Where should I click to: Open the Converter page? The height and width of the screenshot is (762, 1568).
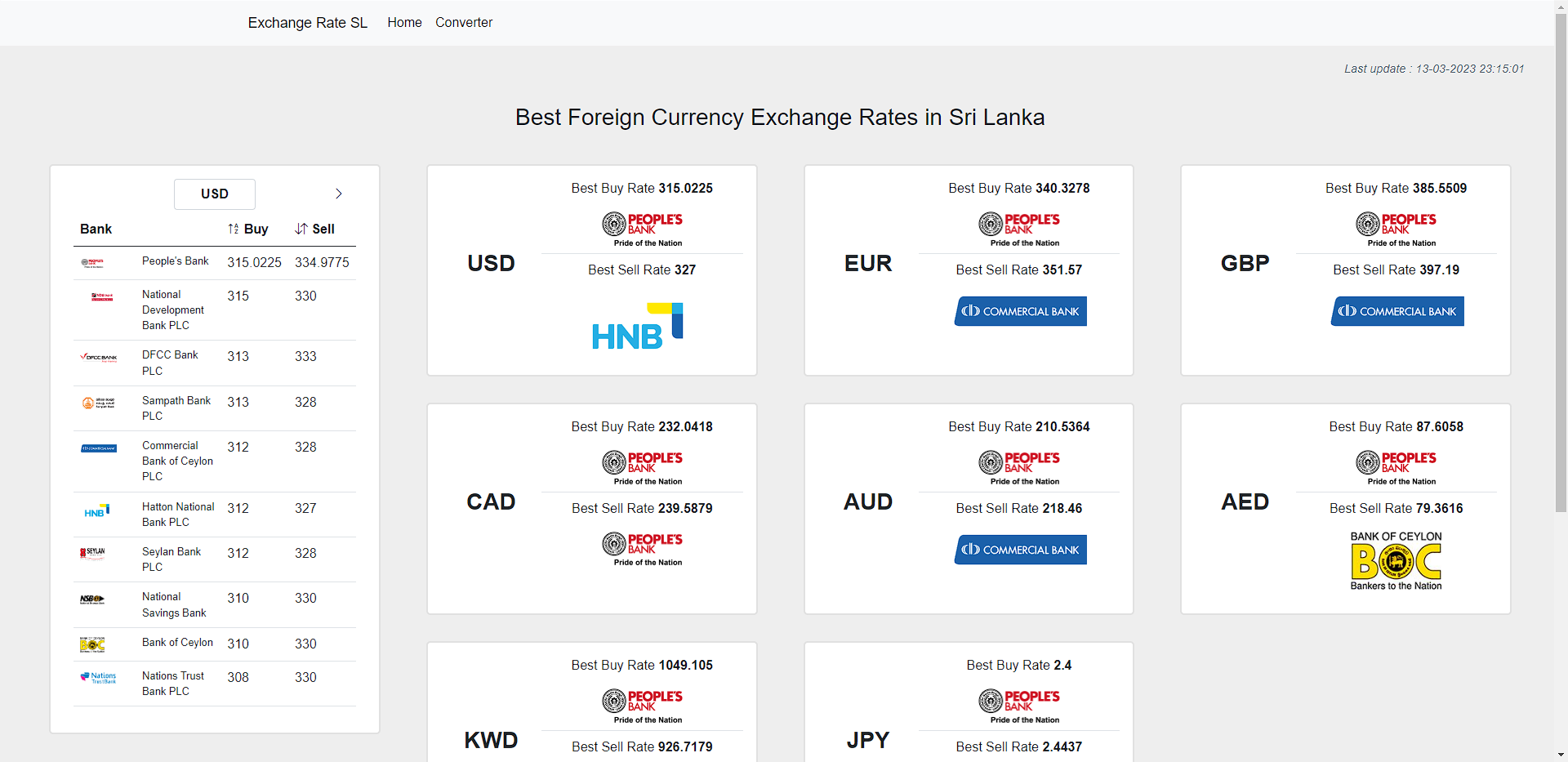464,23
